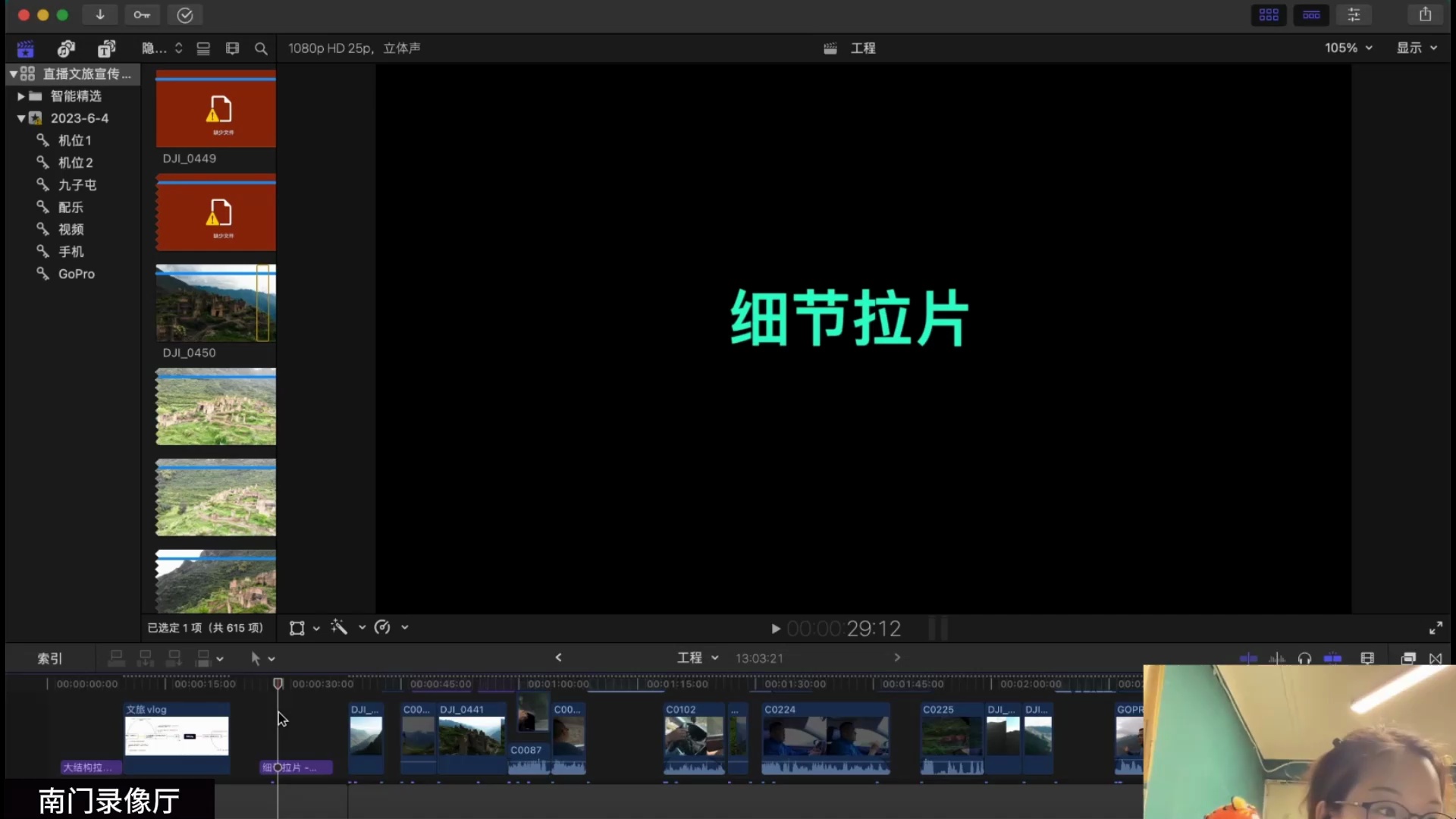The image size is (1456, 819).
Task: Select the 配乐 keyword collection
Action: (71, 207)
